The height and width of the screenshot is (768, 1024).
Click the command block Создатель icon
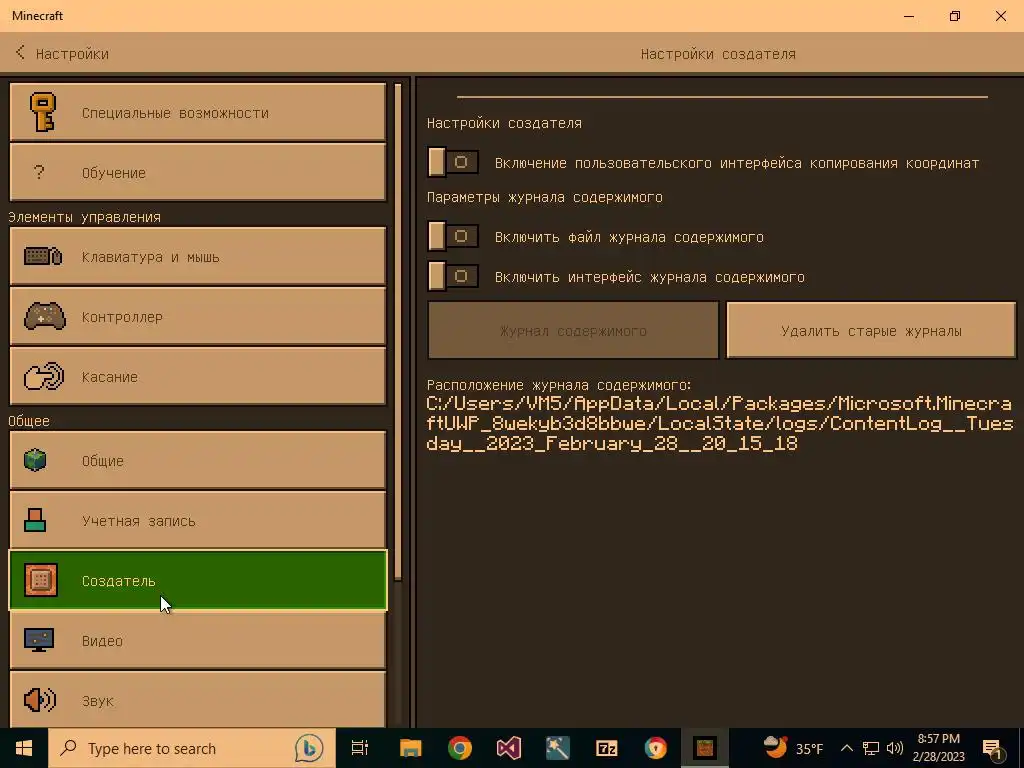pos(40,580)
